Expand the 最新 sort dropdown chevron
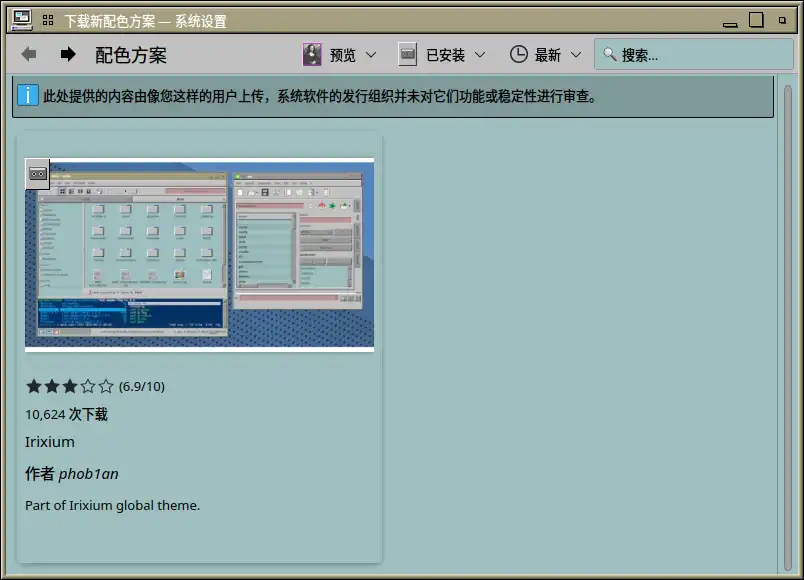The height and width of the screenshot is (580, 804). coord(575,55)
